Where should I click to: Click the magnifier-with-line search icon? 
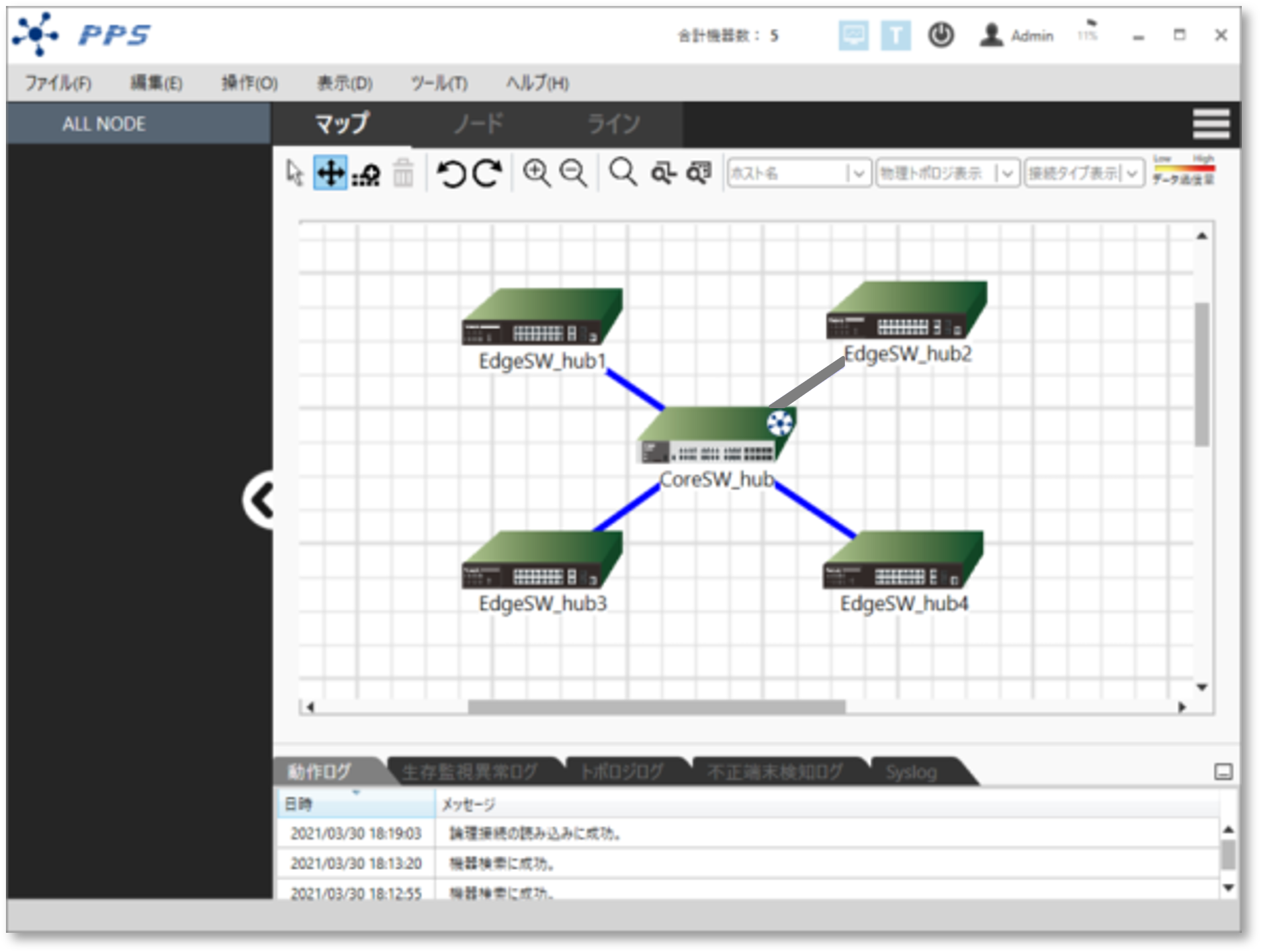(664, 173)
